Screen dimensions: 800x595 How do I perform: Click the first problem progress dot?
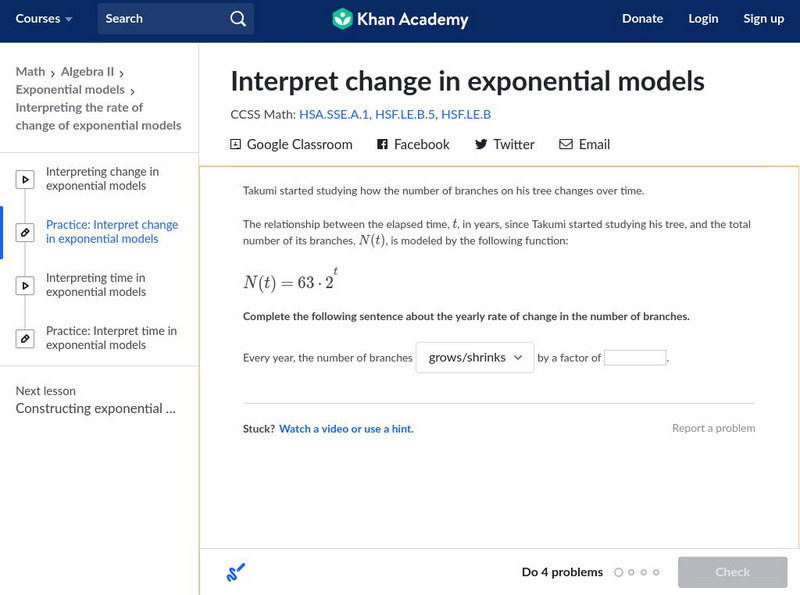pos(619,573)
